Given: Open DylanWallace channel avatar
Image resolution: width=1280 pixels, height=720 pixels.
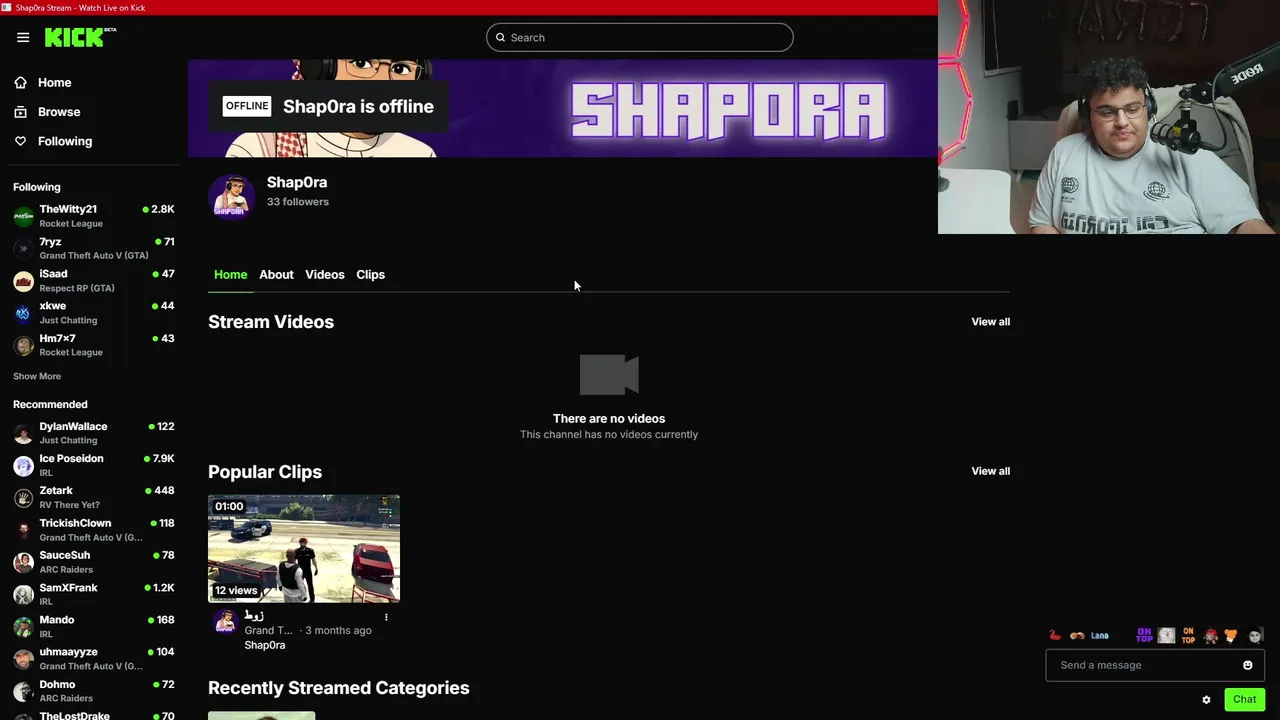Looking at the screenshot, I should [24, 433].
